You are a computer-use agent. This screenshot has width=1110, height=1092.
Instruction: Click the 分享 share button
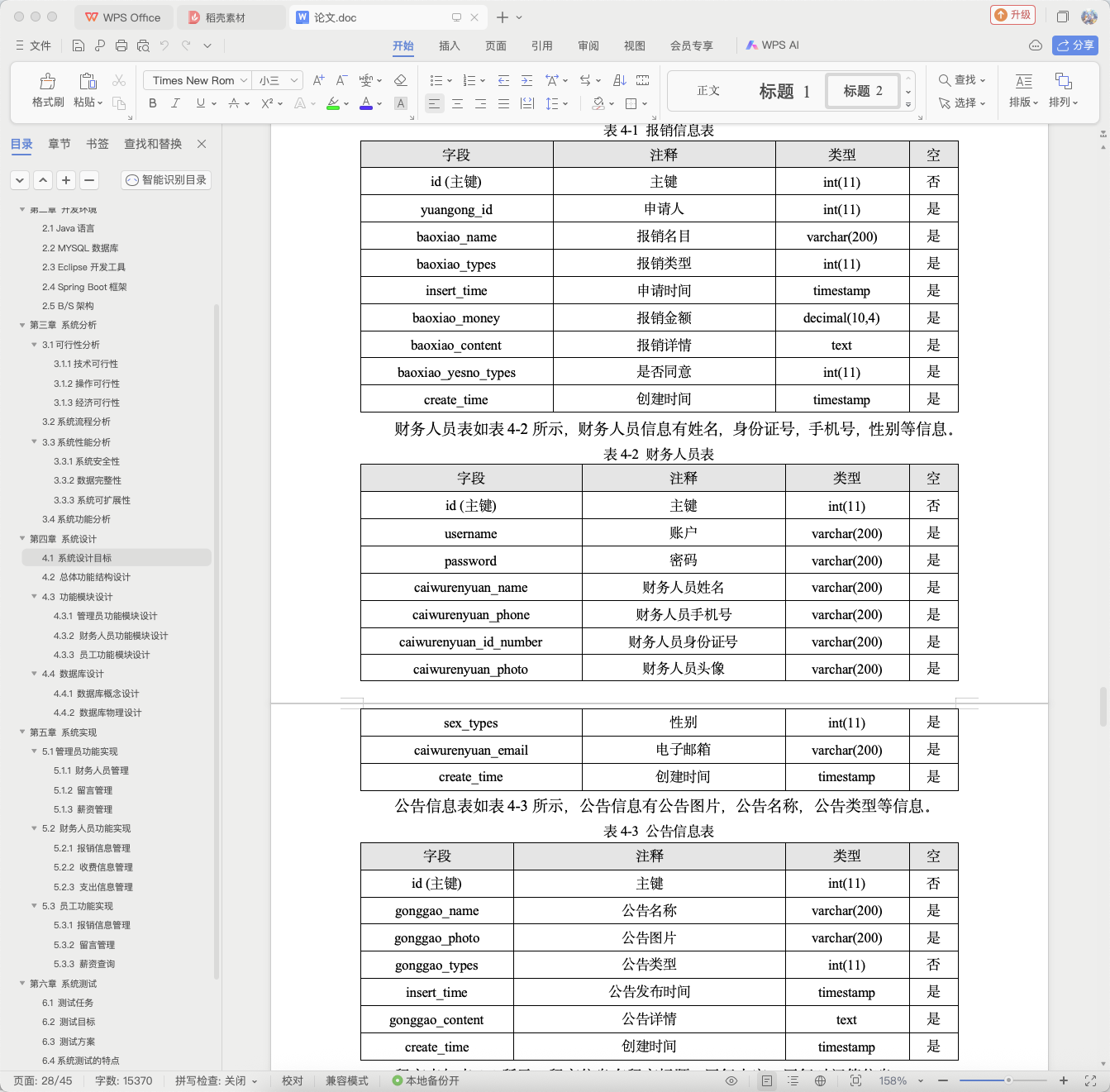coord(1075,45)
